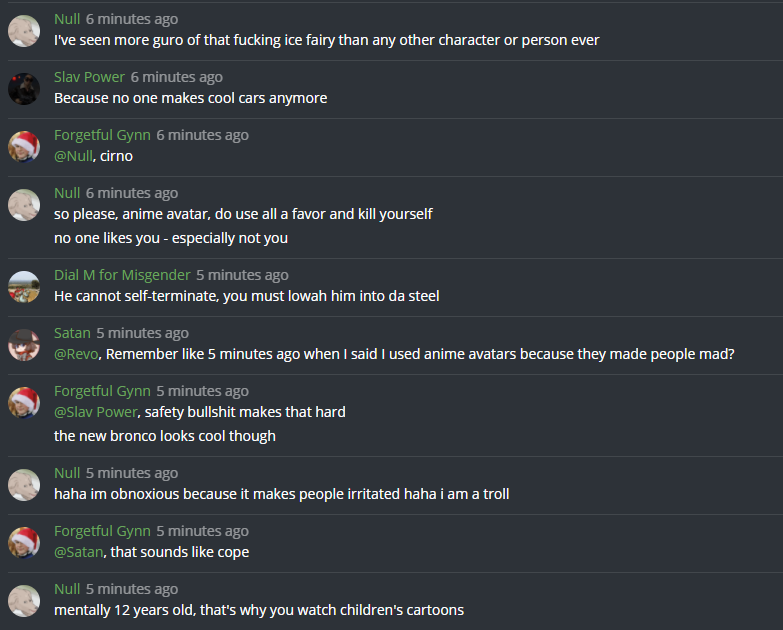783x630 pixels.
Task: Click Slav Power's profile avatar
Action: pos(24,88)
